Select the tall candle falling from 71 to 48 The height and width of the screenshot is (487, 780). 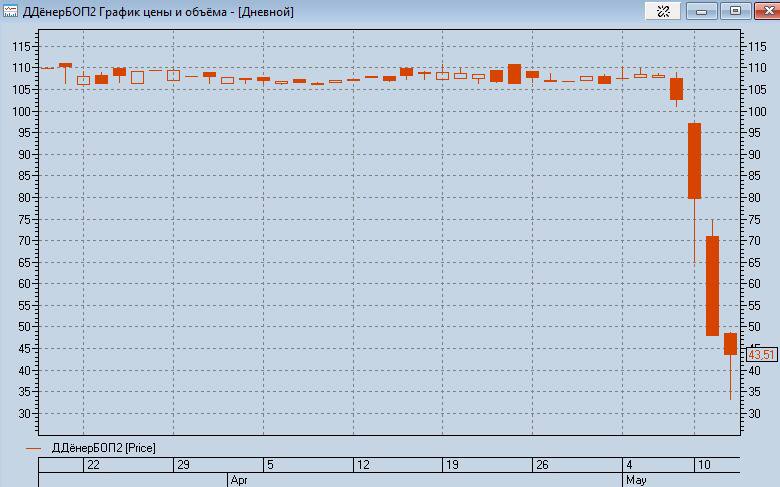coord(712,286)
